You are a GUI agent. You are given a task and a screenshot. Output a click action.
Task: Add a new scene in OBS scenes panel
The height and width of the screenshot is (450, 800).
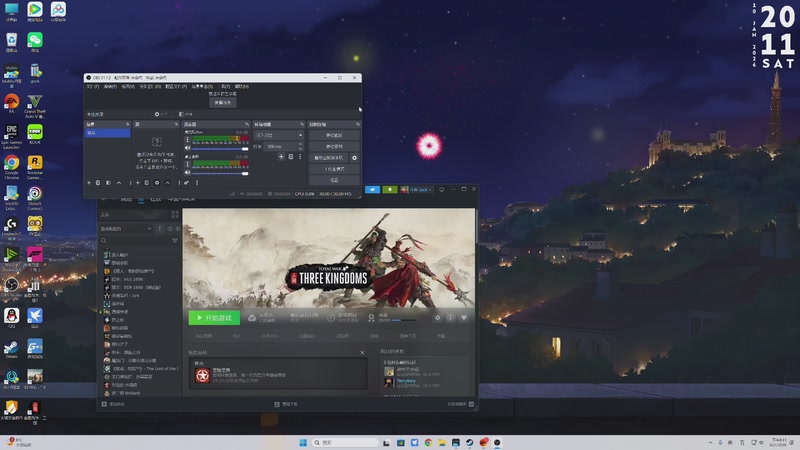tap(89, 183)
